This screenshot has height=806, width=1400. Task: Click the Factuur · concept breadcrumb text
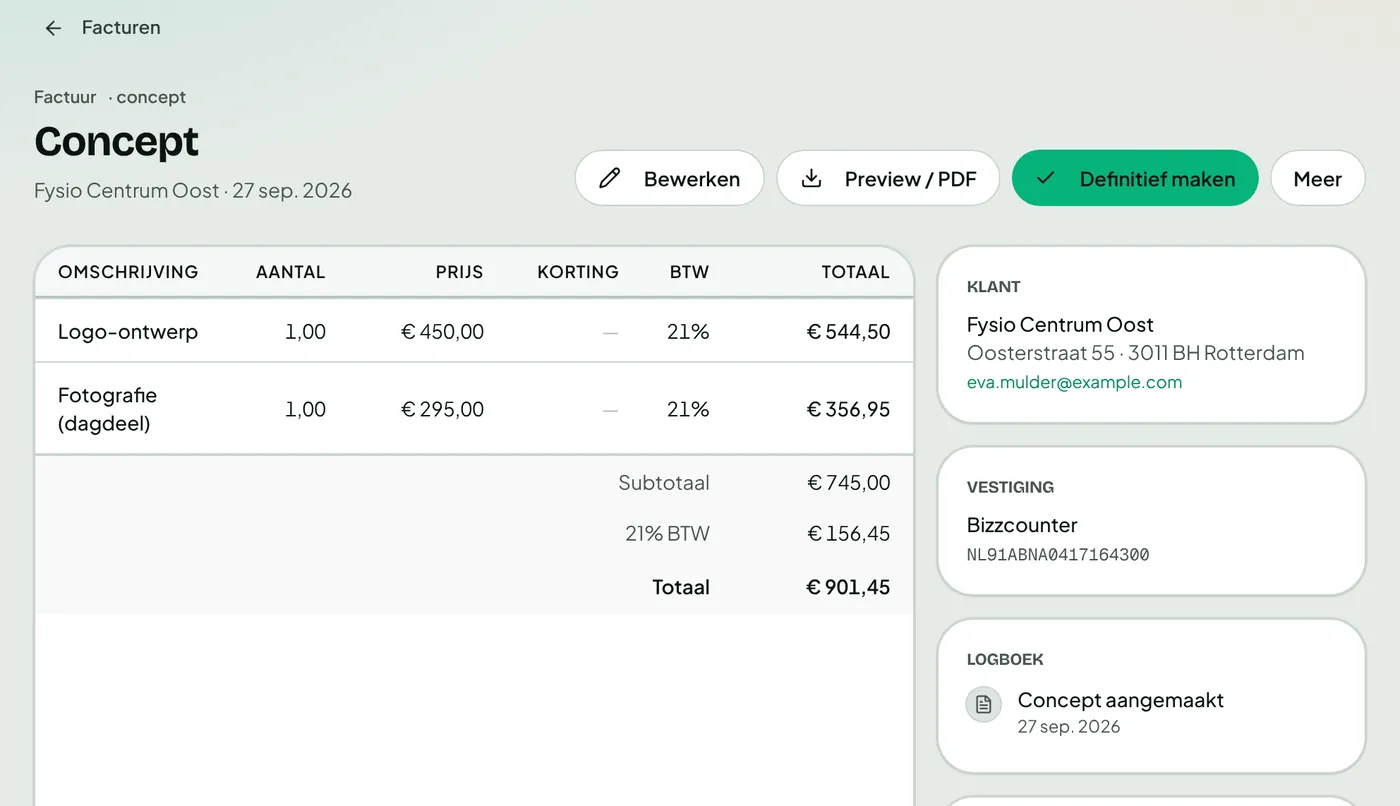click(x=110, y=97)
